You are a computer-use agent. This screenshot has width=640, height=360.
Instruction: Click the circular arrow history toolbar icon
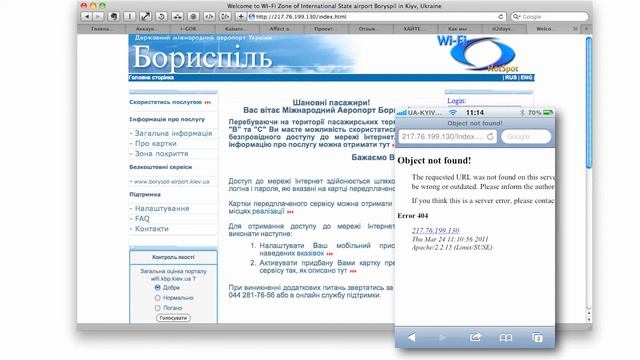[x=161, y=17]
